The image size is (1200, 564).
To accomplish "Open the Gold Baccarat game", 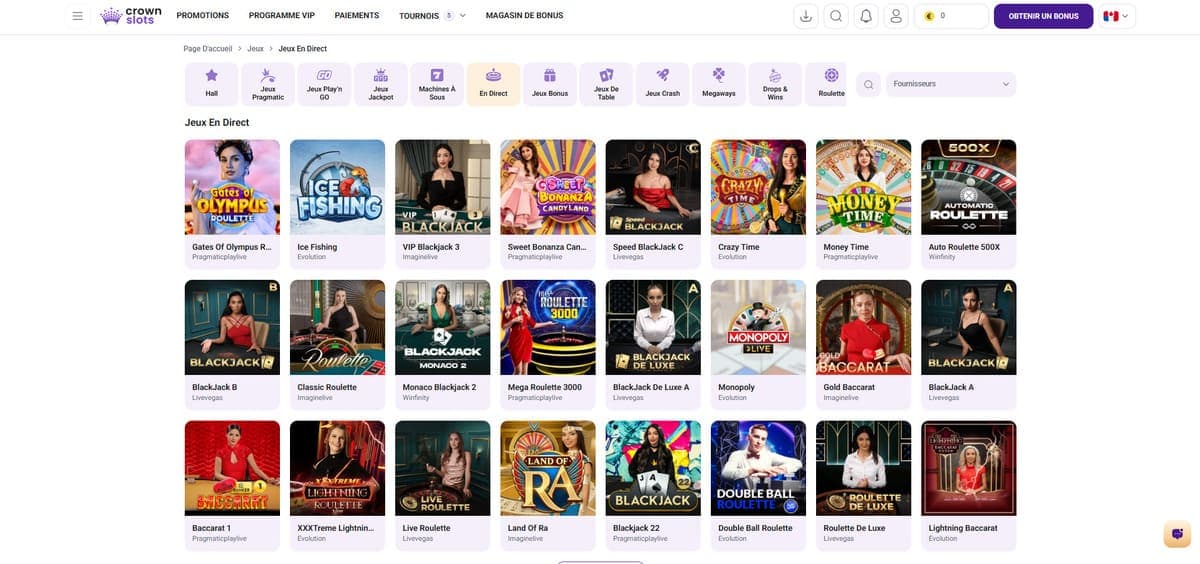I will 863,344.
